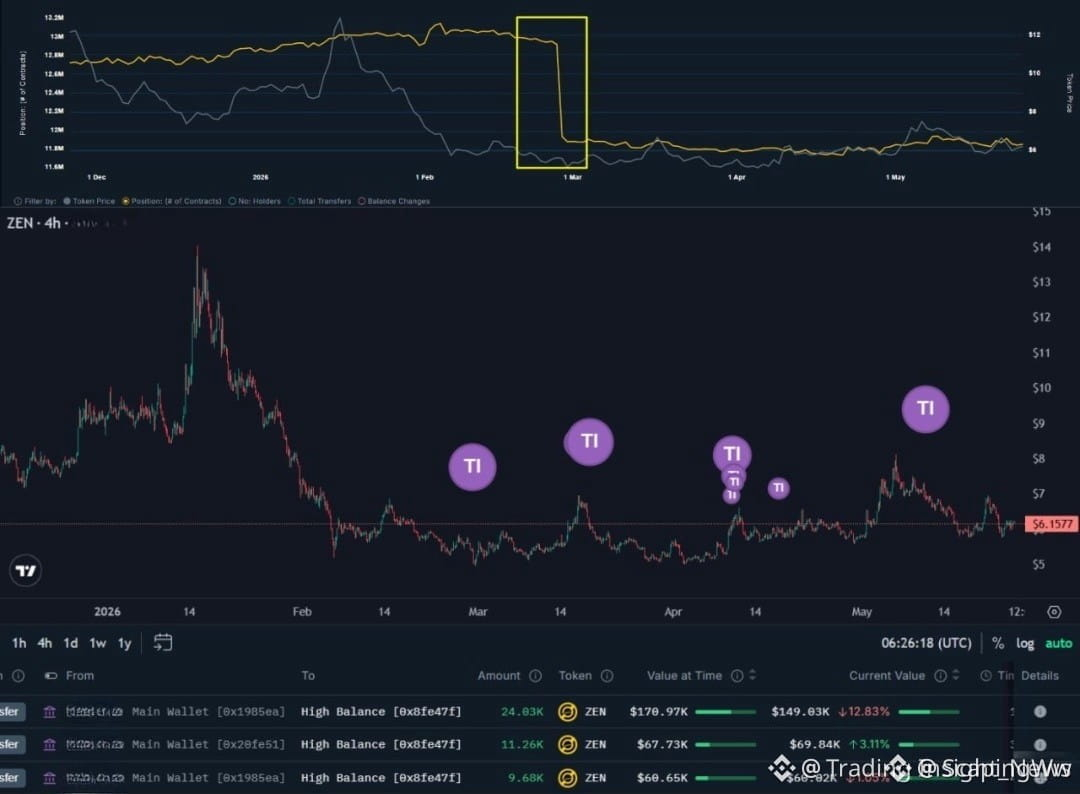Click value bar beside $170.97K

[x=725, y=711]
